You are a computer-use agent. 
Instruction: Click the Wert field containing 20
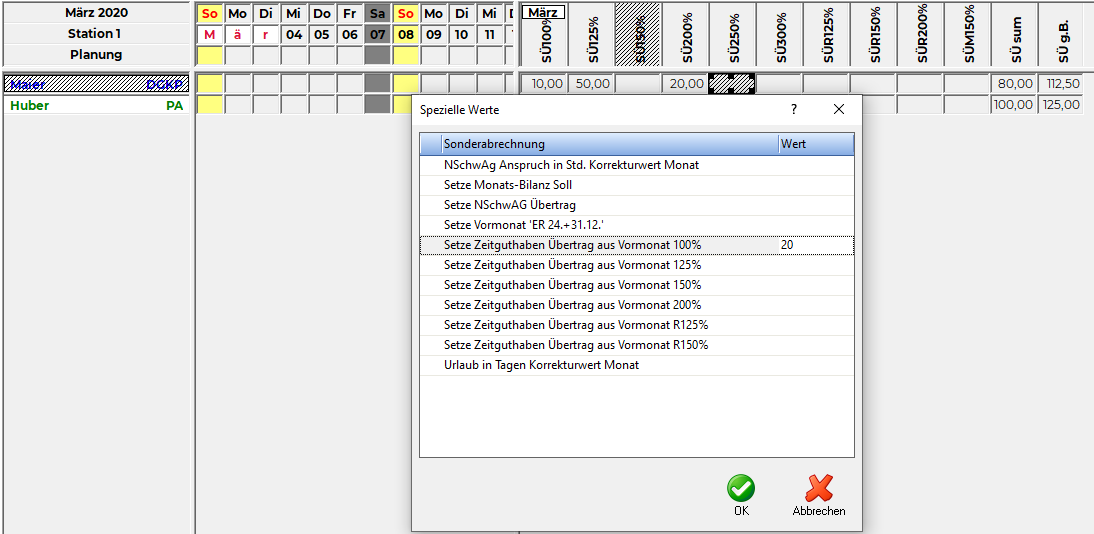pyautogui.click(x=815, y=245)
